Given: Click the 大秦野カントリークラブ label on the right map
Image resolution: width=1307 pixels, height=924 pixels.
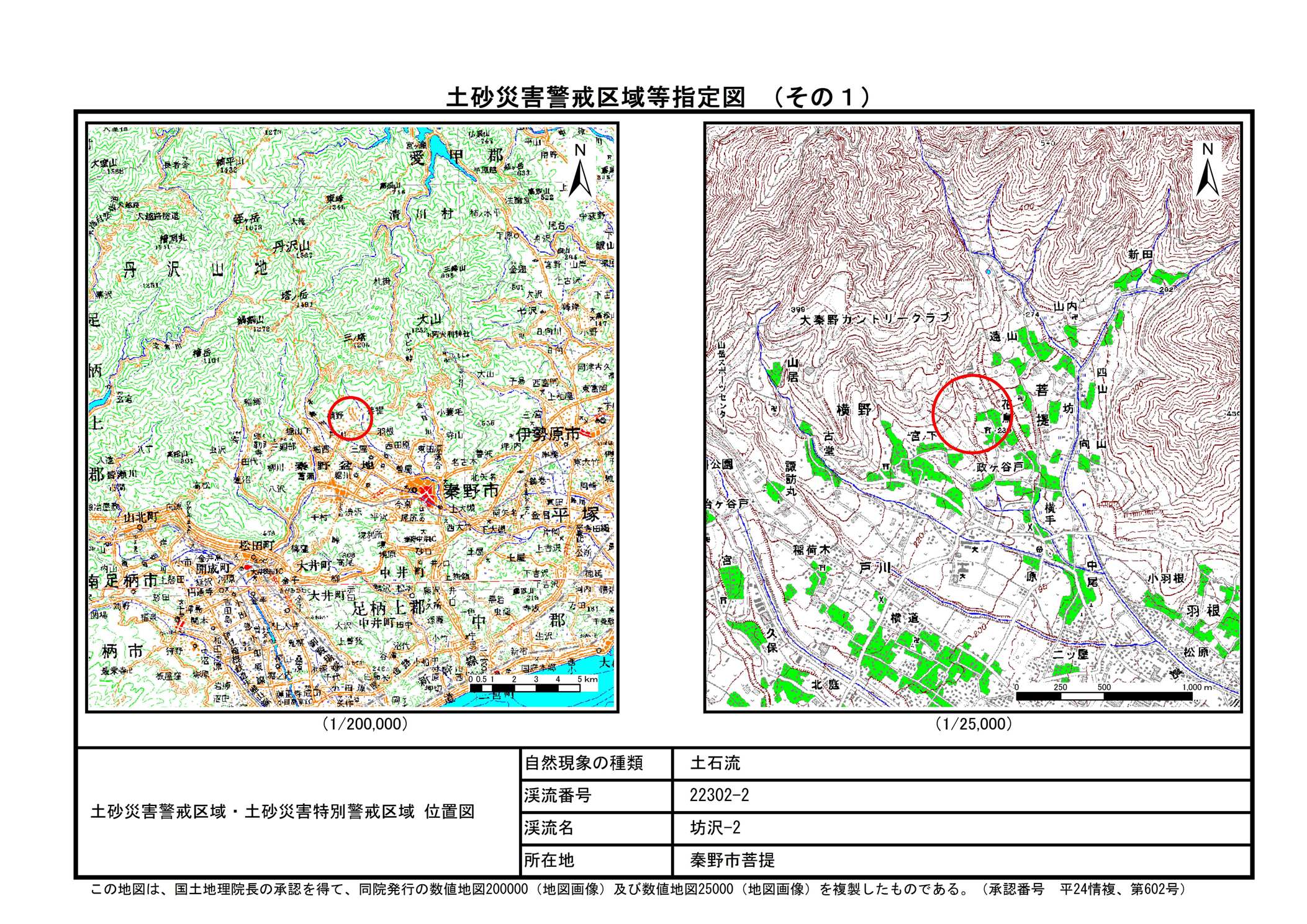Looking at the screenshot, I should pyautogui.click(x=874, y=319).
